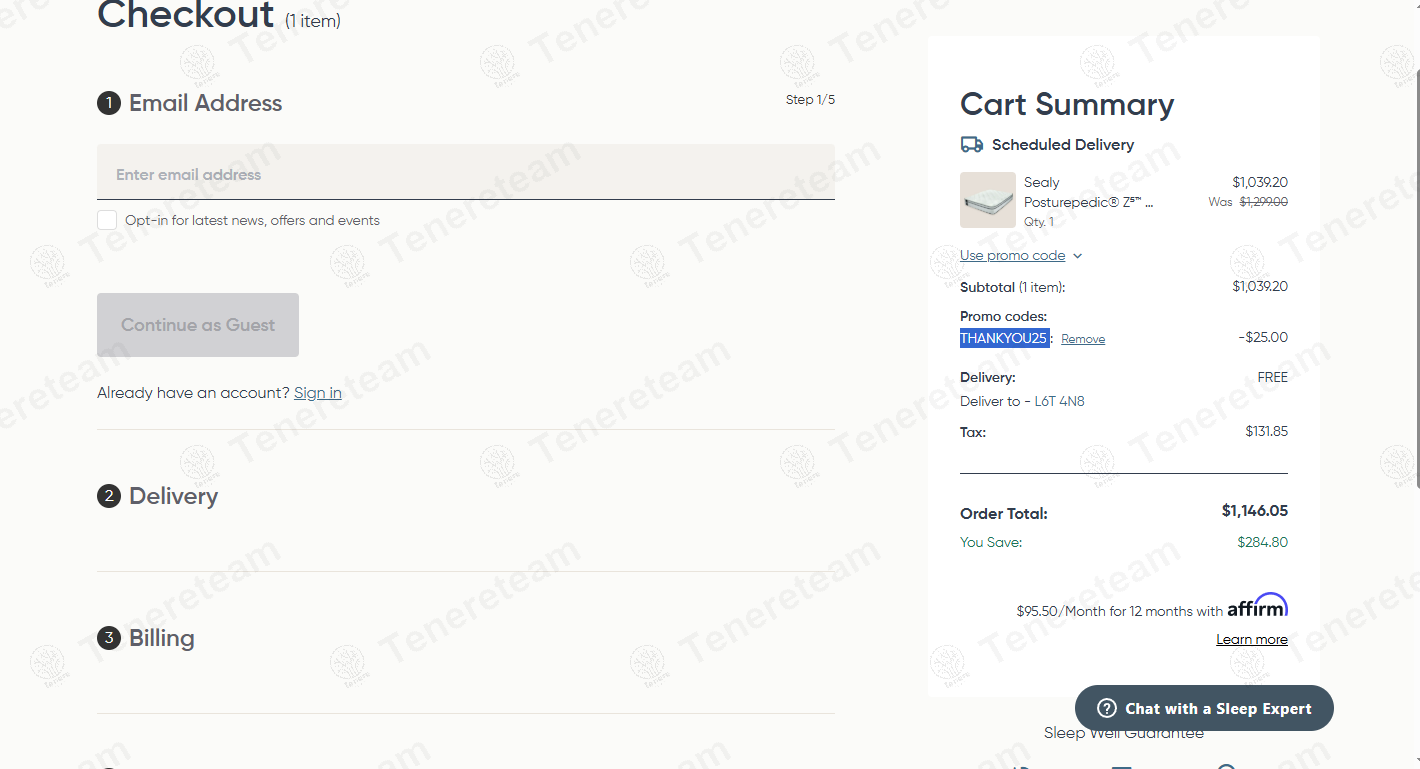This screenshot has width=1420, height=769.
Task: Open the Sealy mattress product thumbnail
Action: [987, 200]
